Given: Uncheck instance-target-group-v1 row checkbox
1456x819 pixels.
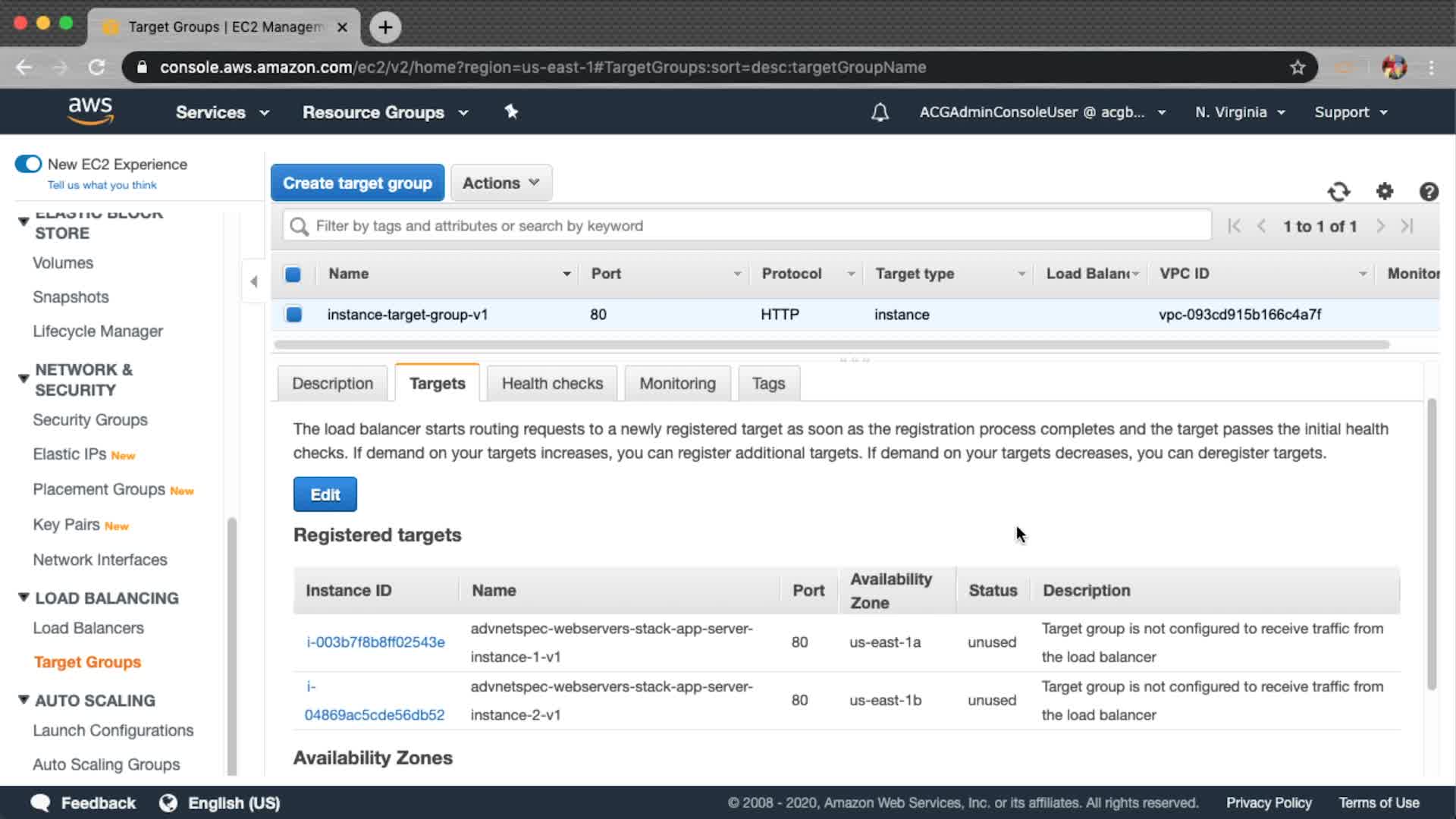Looking at the screenshot, I should coord(293,314).
